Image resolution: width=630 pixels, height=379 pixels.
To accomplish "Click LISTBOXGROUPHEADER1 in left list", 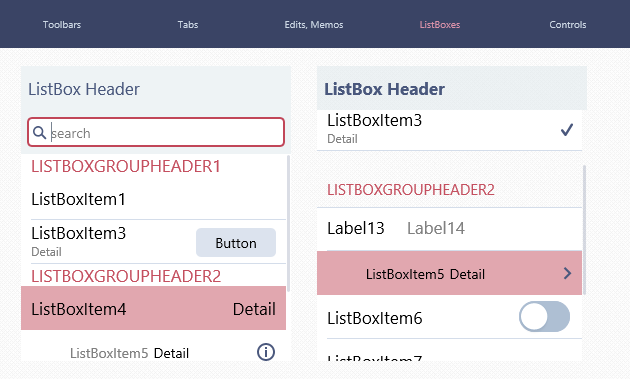I will pos(126,166).
